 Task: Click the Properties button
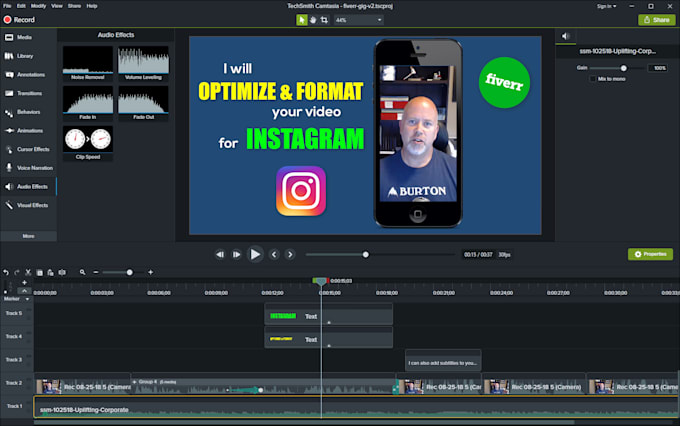pos(650,254)
